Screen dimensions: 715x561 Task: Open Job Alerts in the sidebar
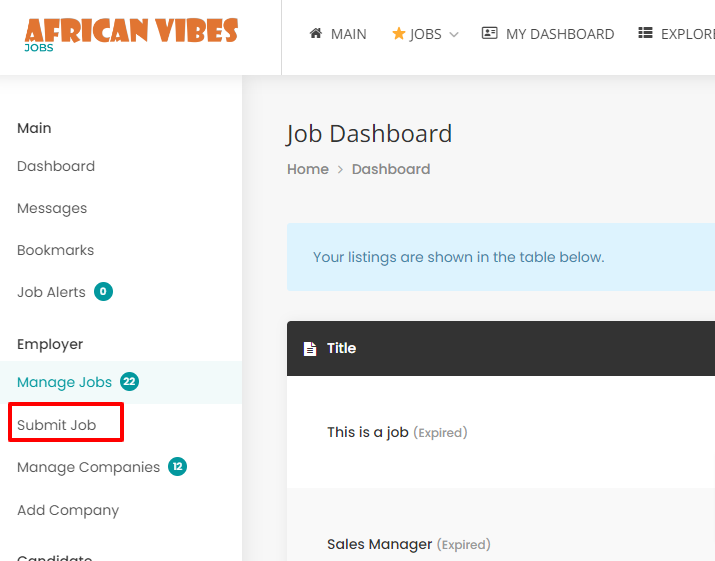[x=52, y=292]
